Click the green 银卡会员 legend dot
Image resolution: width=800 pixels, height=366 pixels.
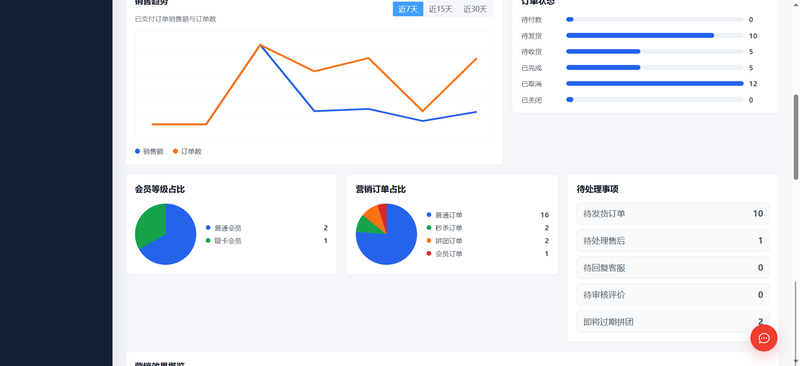(208, 240)
